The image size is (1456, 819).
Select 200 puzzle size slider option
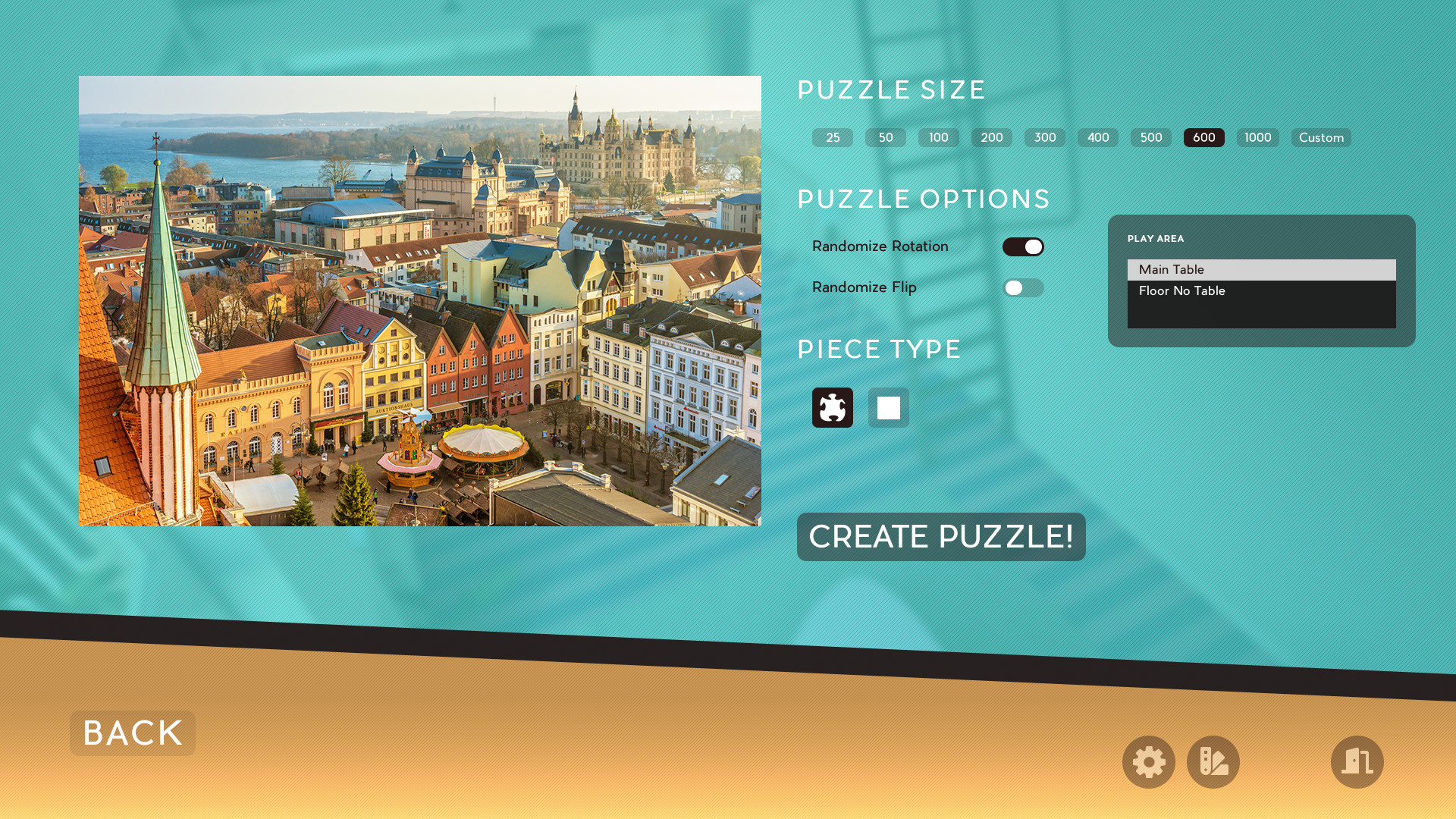[x=991, y=137]
